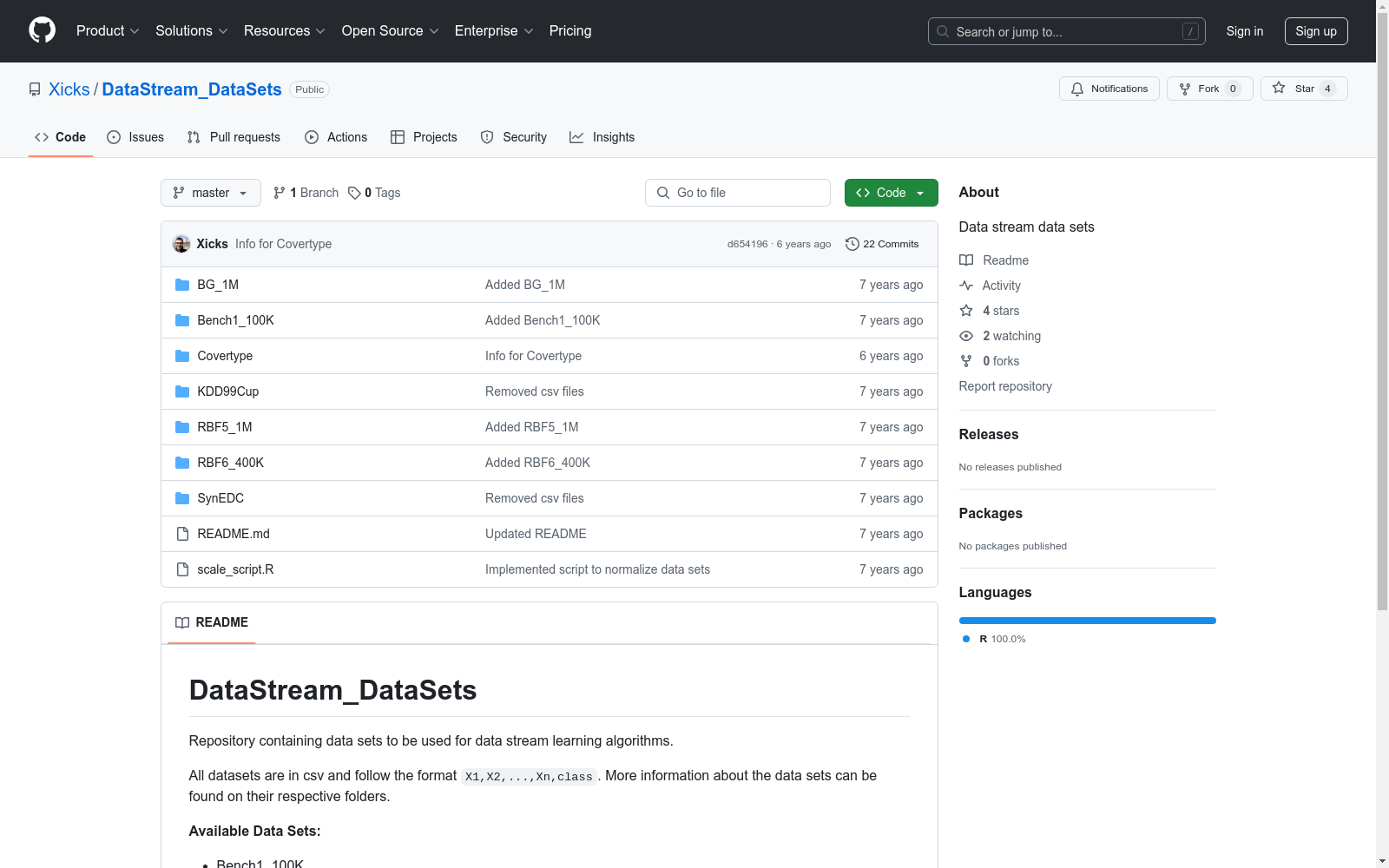Viewport: 1389px width, 868px height.
Task: Expand the Solutions menu
Action: pyautogui.click(x=192, y=30)
